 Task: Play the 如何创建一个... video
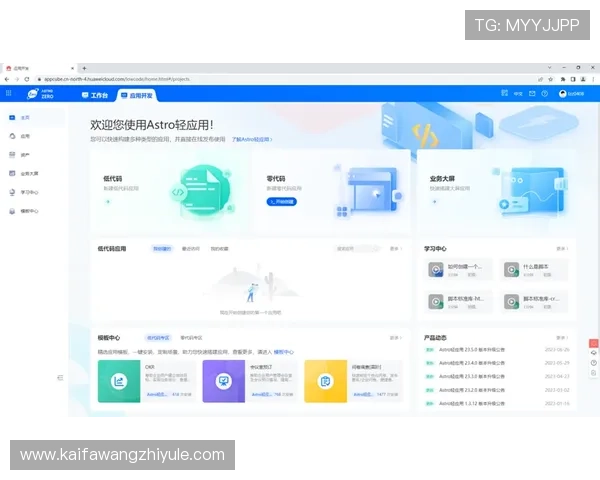(x=436, y=270)
